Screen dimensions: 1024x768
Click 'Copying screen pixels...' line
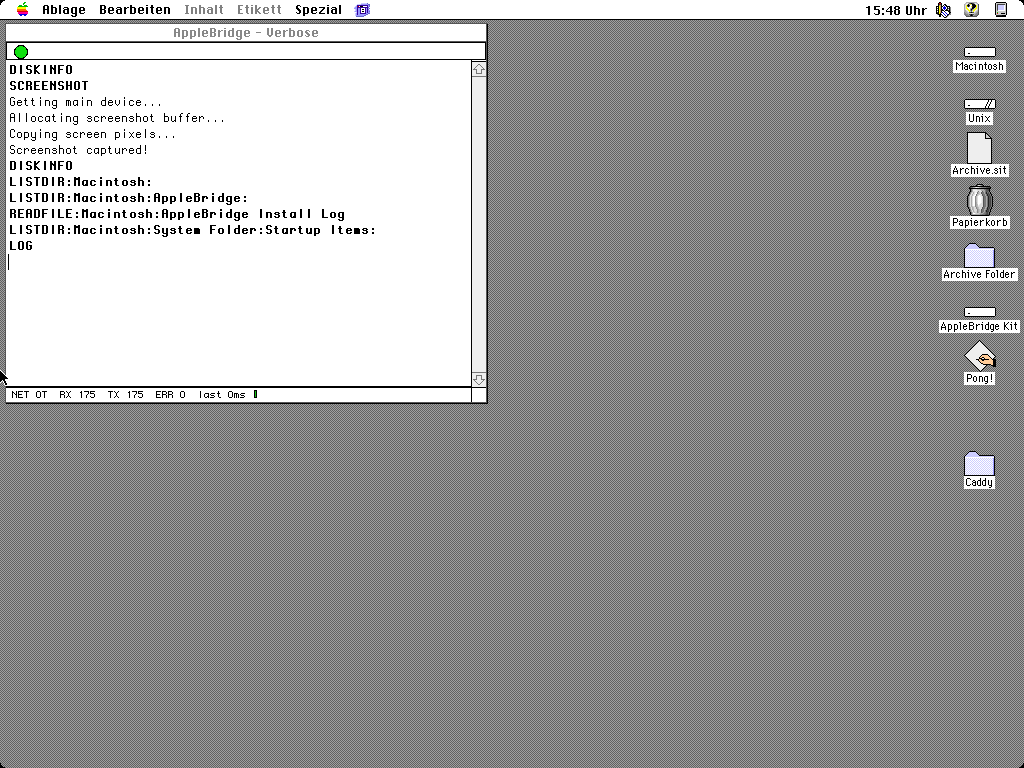tap(93, 134)
